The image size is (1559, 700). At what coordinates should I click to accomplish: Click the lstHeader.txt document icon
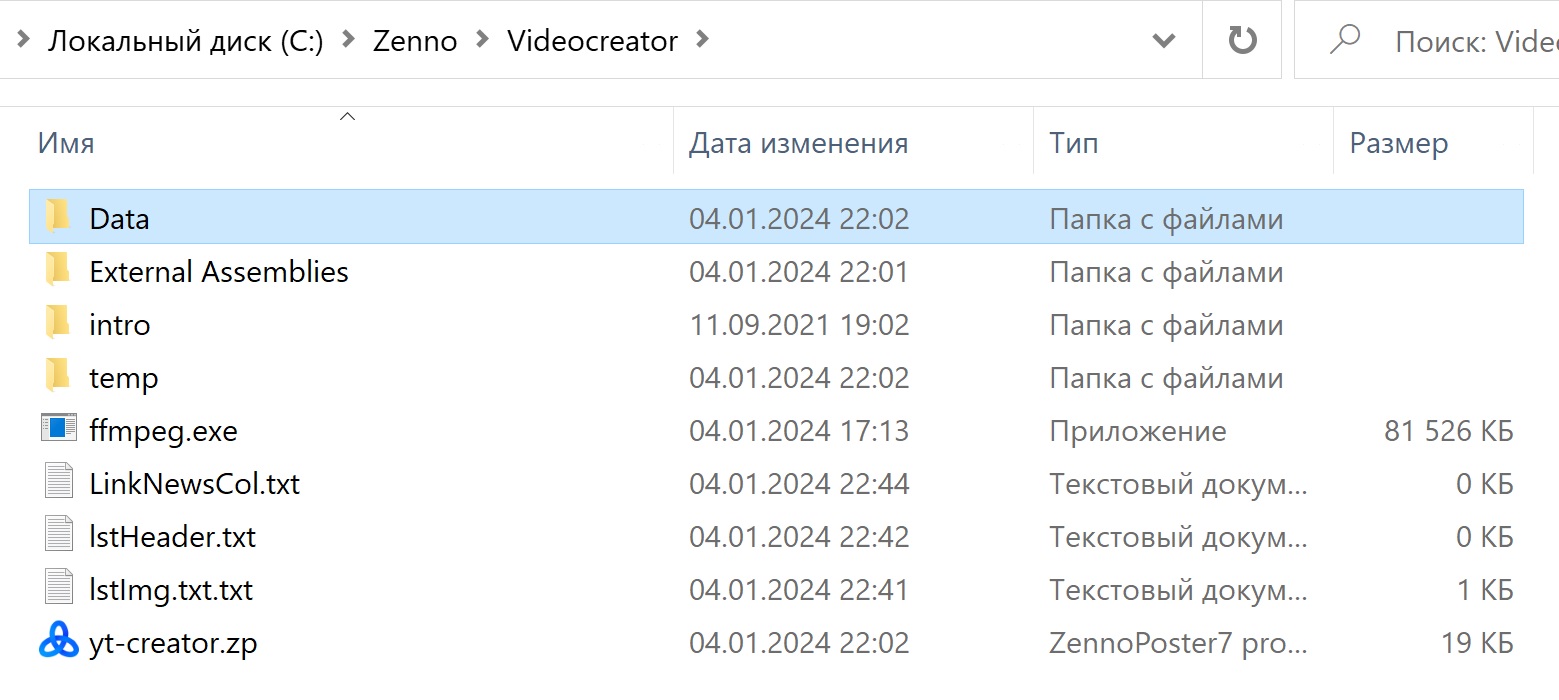[x=58, y=535]
